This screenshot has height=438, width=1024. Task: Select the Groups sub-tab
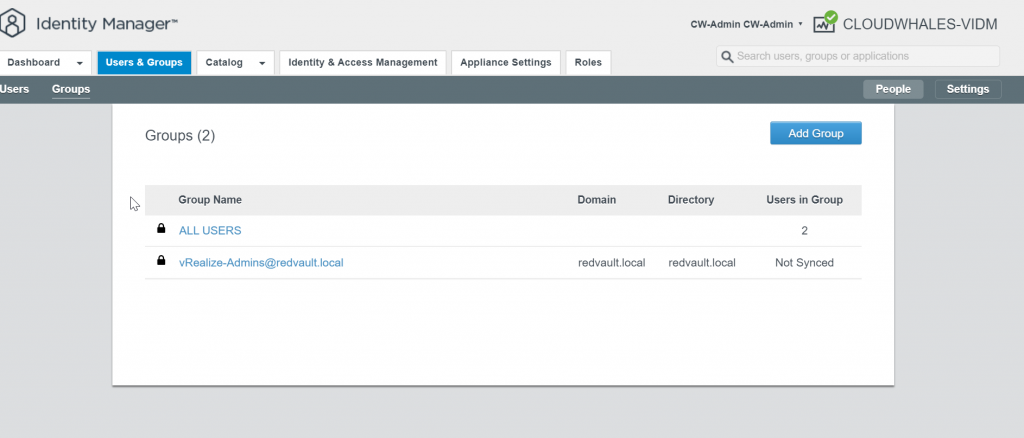point(71,89)
